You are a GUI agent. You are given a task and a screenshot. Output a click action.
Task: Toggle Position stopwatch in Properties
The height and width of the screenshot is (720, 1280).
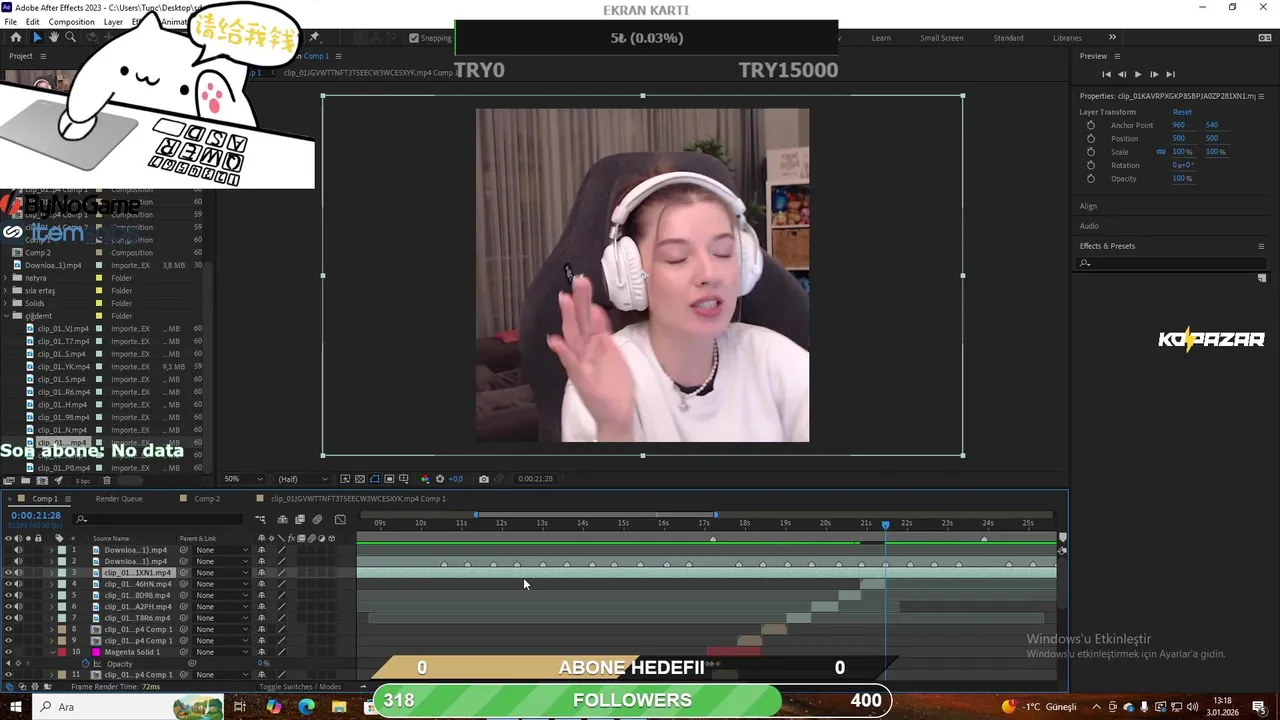(1091, 138)
